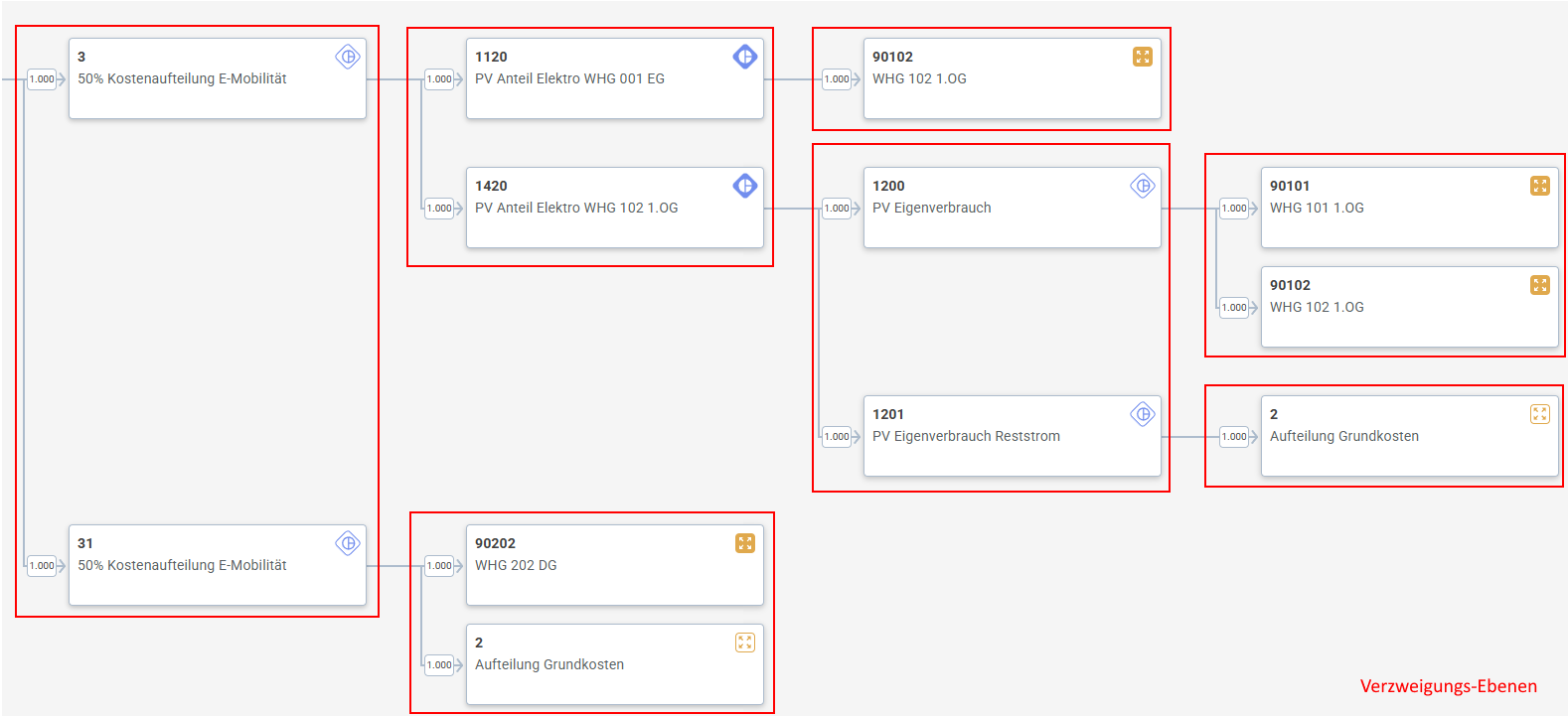The image size is (1568, 716).
Task: Click the filled diamond icon on node 1120
Action: (x=744, y=57)
